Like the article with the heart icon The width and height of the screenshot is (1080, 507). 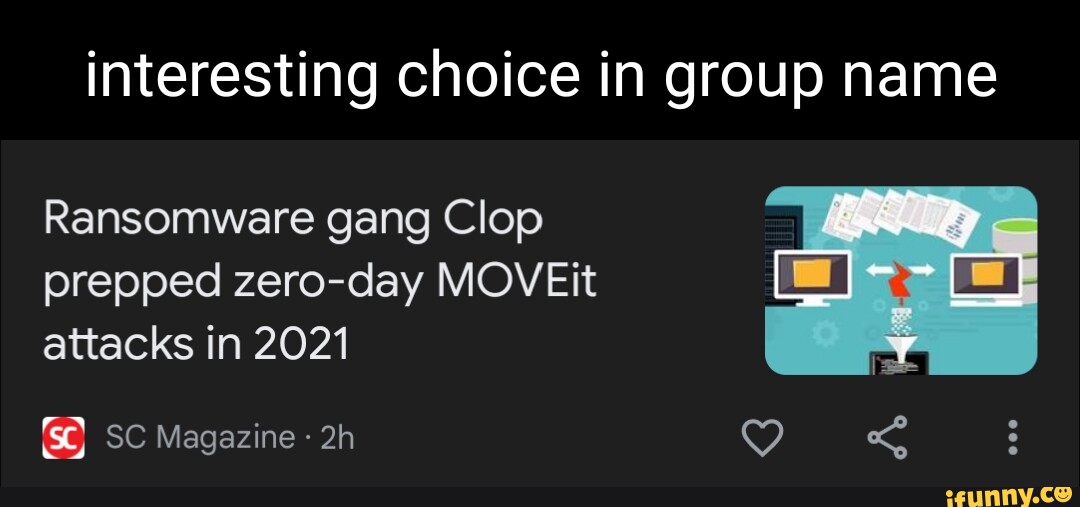click(x=762, y=437)
